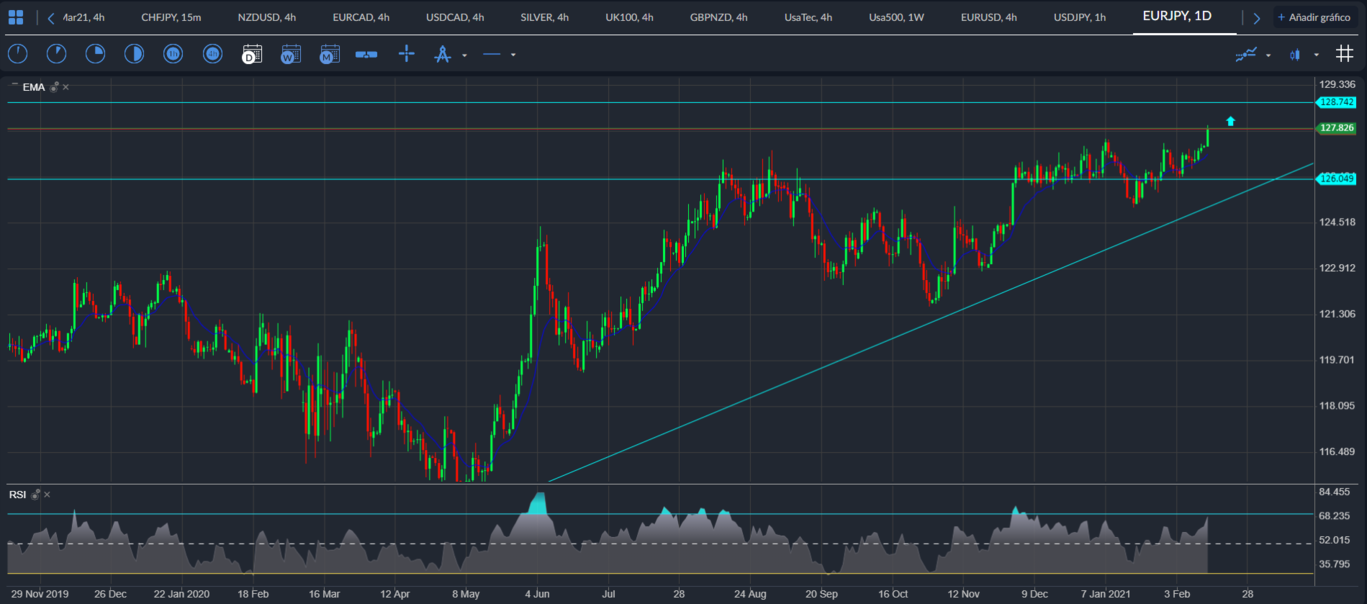Click the RSI 68.235 axis value
This screenshot has width=1367, height=604.
click(x=1336, y=516)
